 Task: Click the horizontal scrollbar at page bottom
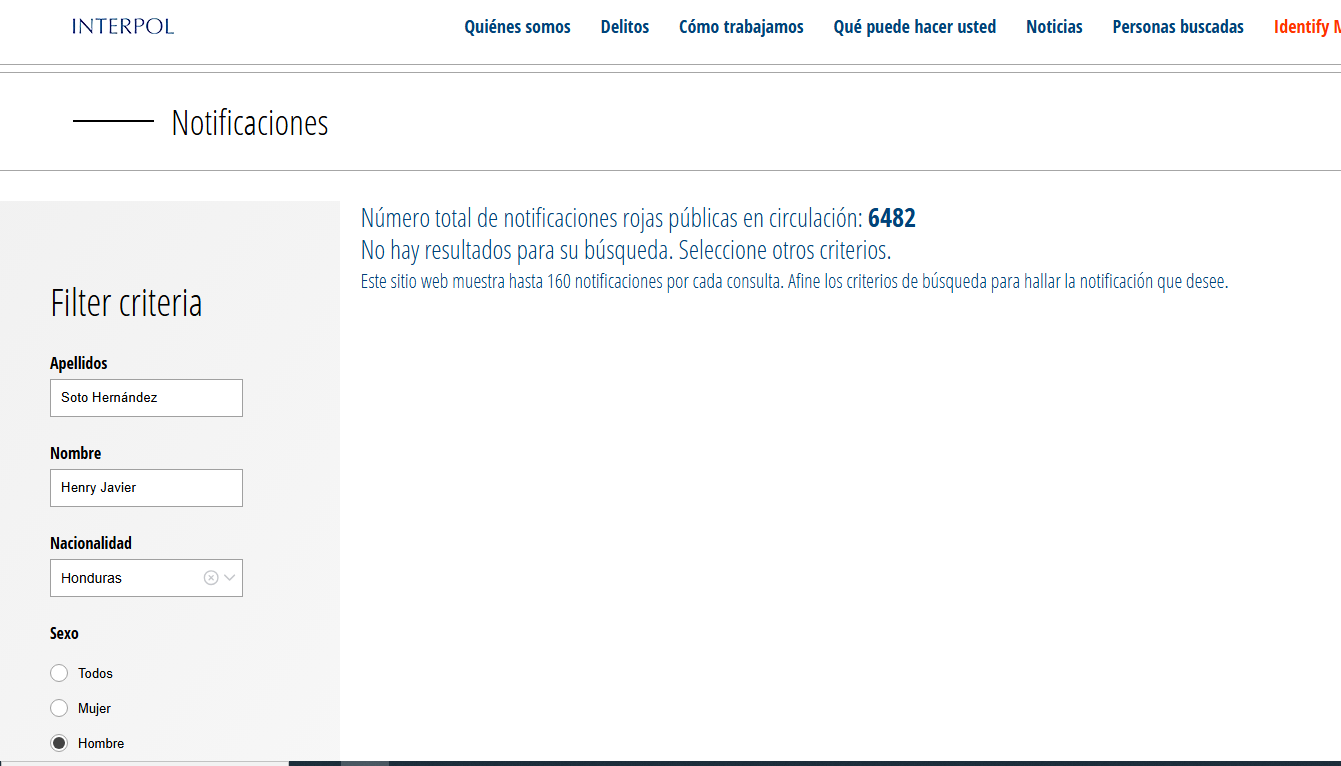coord(364,763)
